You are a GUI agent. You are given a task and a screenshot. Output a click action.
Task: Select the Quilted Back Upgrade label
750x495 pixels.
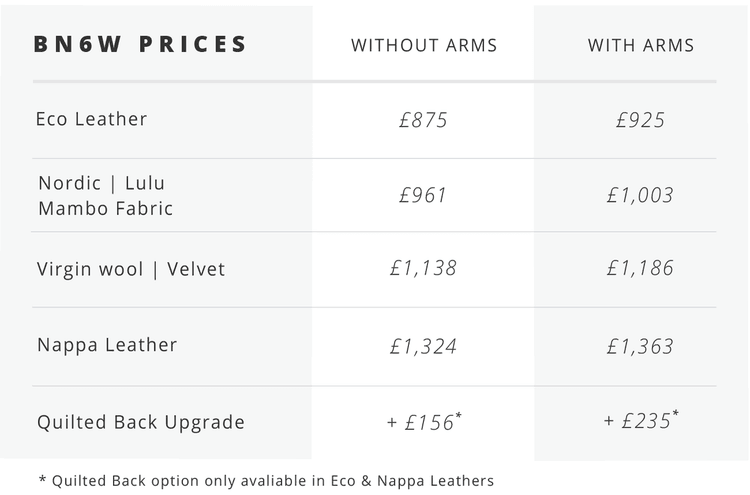tap(141, 422)
